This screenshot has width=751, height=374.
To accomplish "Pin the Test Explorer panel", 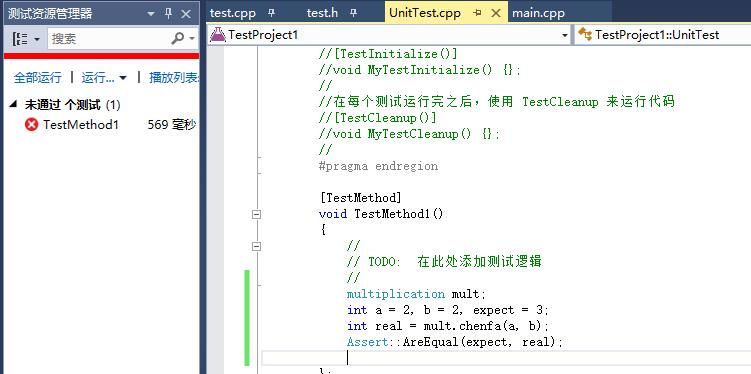I will [x=168, y=14].
